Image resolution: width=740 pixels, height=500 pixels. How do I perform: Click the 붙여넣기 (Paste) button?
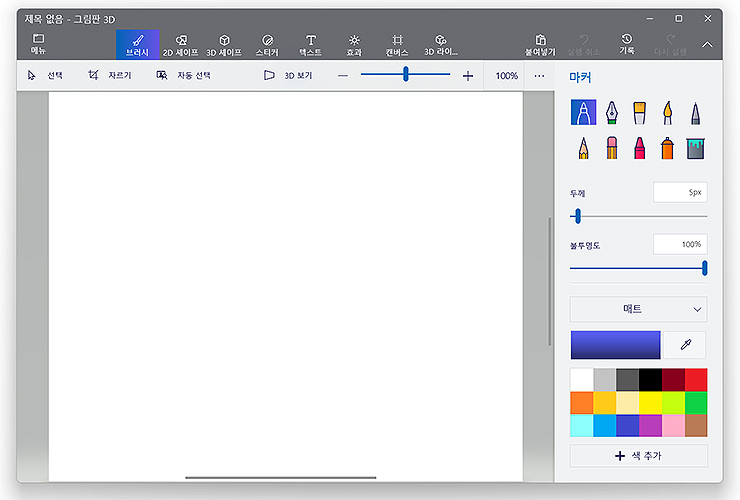[x=540, y=45]
